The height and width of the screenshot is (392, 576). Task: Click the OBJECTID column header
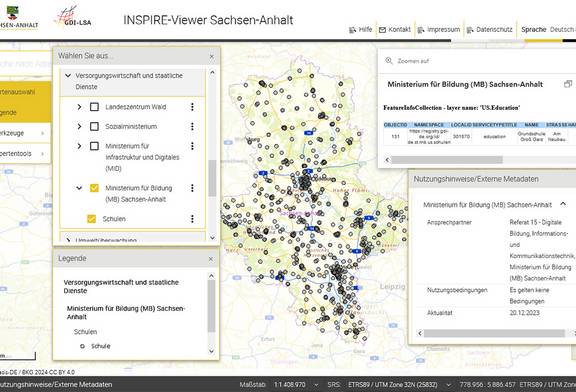(x=395, y=125)
